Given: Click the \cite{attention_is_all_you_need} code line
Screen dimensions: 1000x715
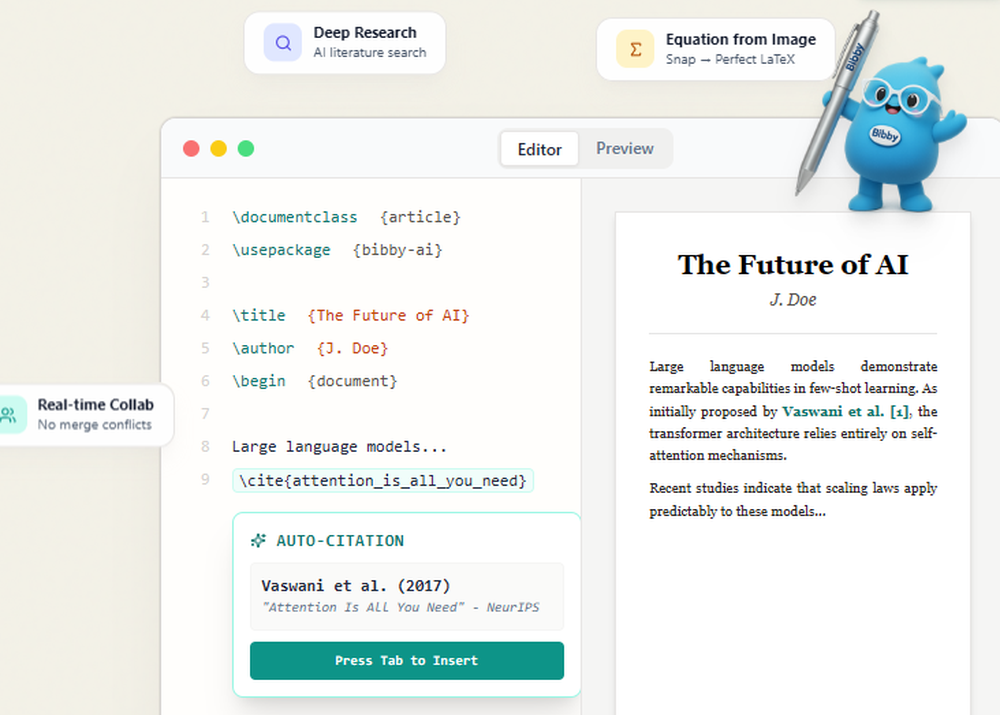Looking at the screenshot, I should coord(383,481).
